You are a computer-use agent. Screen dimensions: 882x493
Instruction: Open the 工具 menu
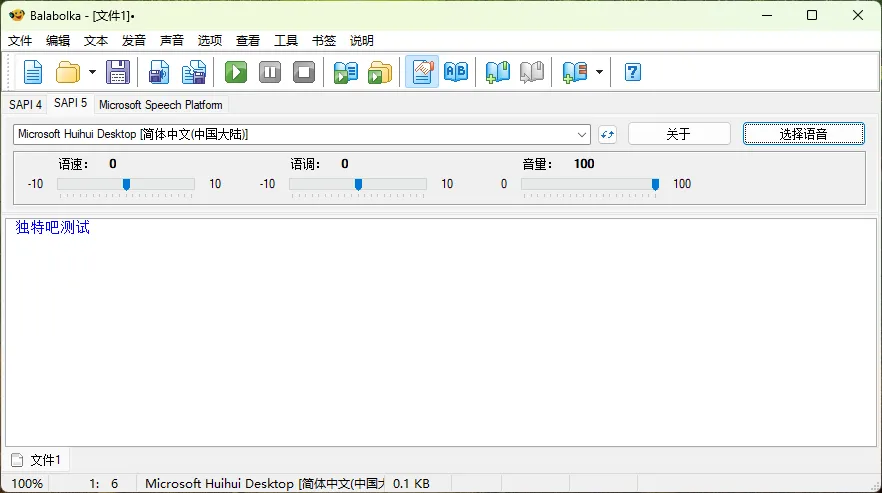pos(286,41)
